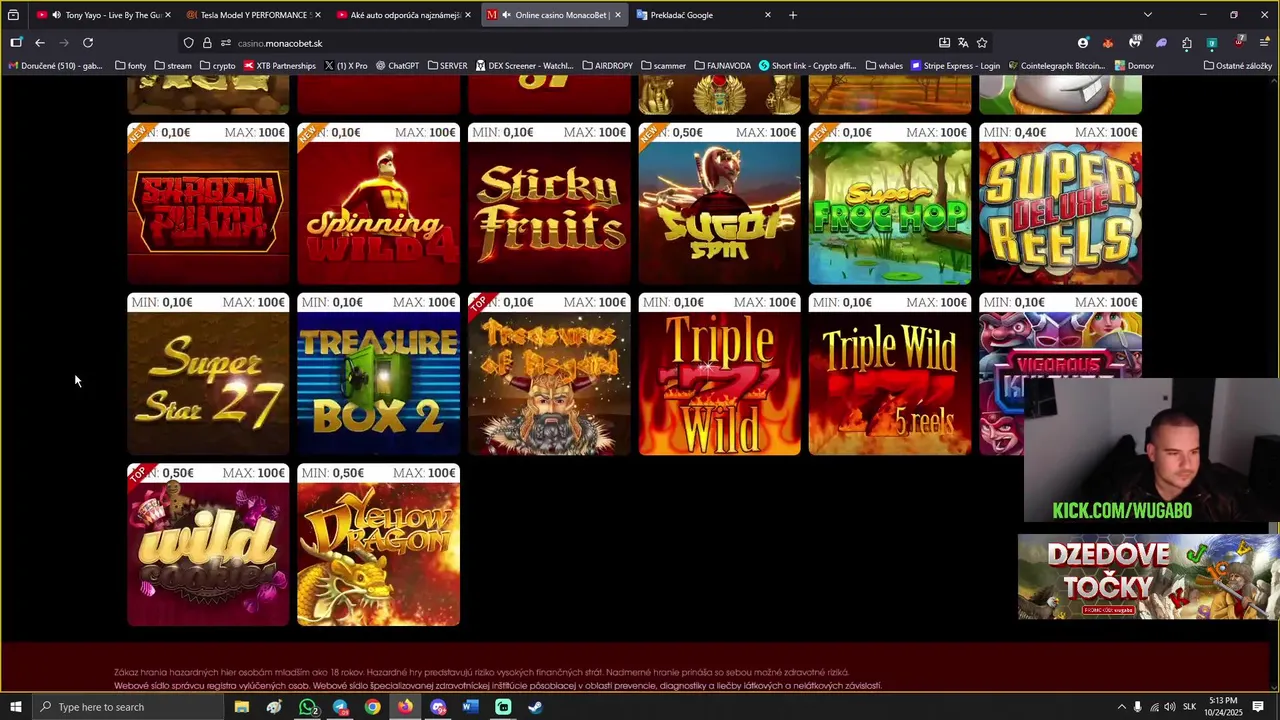1280x720 pixels.
Task: Click the system tray microphone icon
Action: point(1137,707)
